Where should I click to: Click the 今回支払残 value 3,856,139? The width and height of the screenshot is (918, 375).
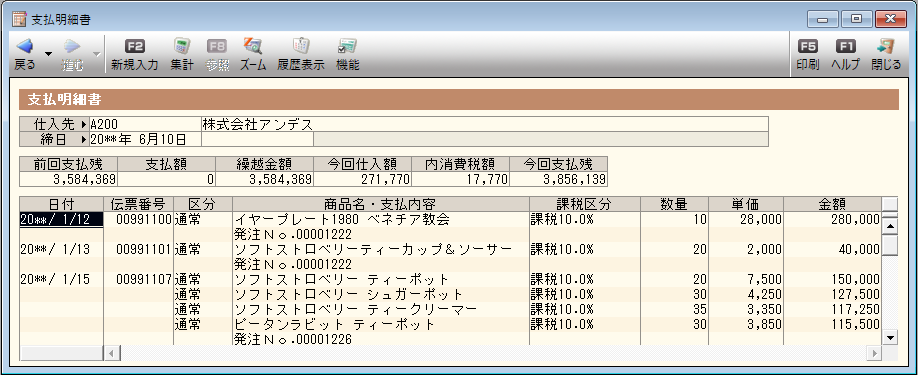pyautogui.click(x=559, y=179)
